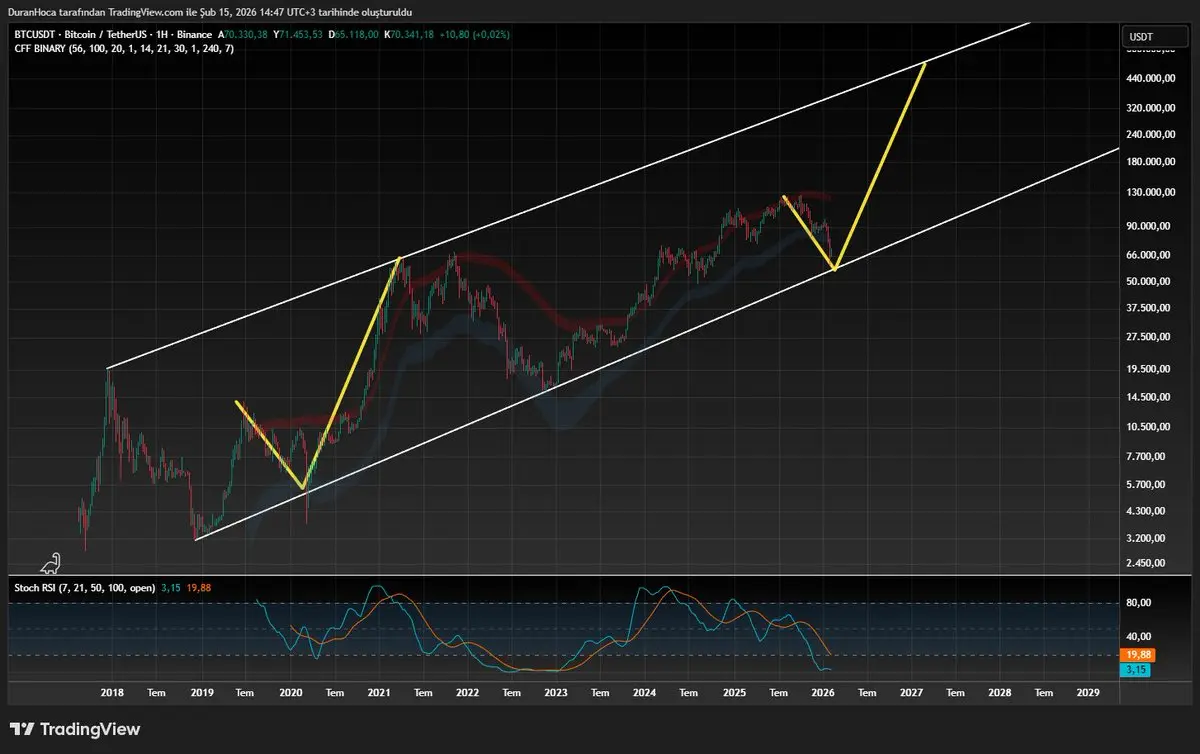Click the 40,00 Stoch RSI axis label

coord(1140,636)
